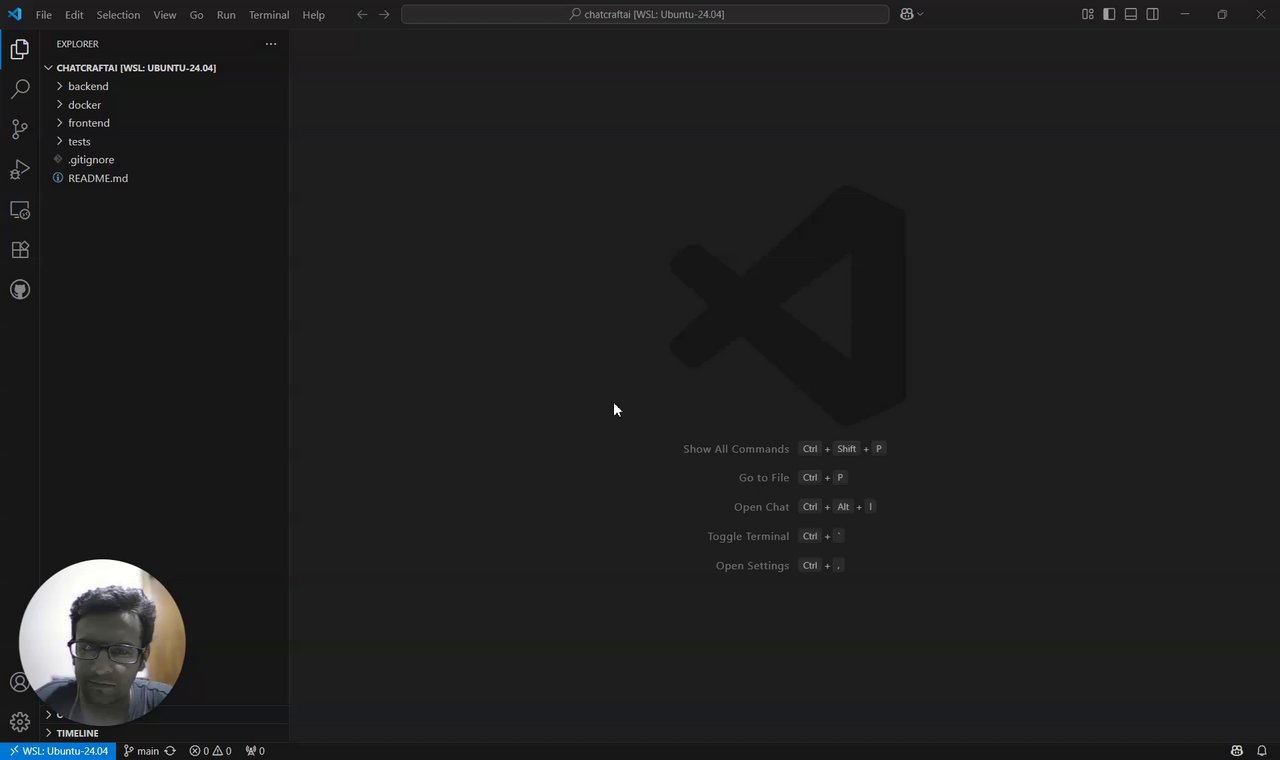Viewport: 1280px width, 760px height.
Task: Open the Search view in activity bar
Action: click(20, 89)
